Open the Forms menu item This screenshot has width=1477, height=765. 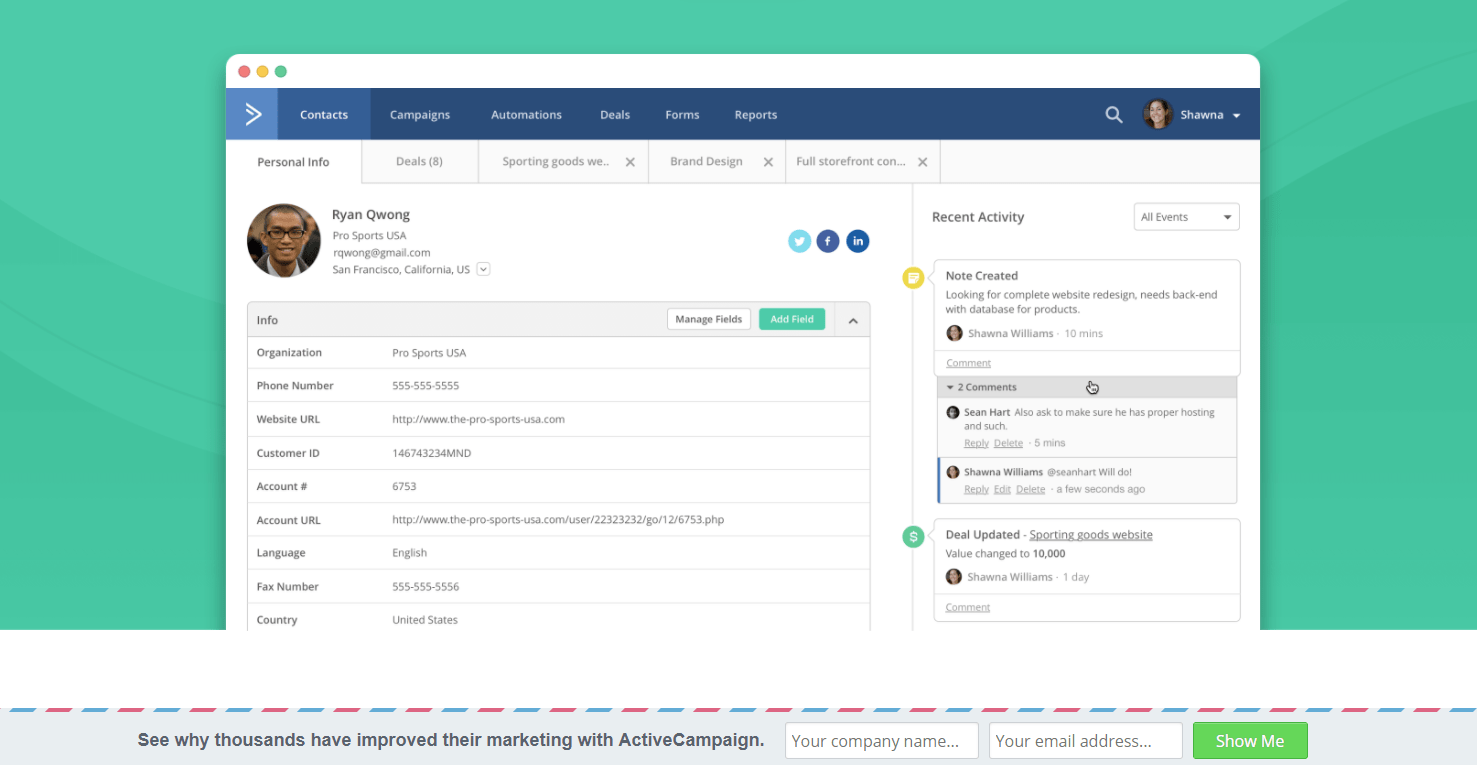[682, 115]
